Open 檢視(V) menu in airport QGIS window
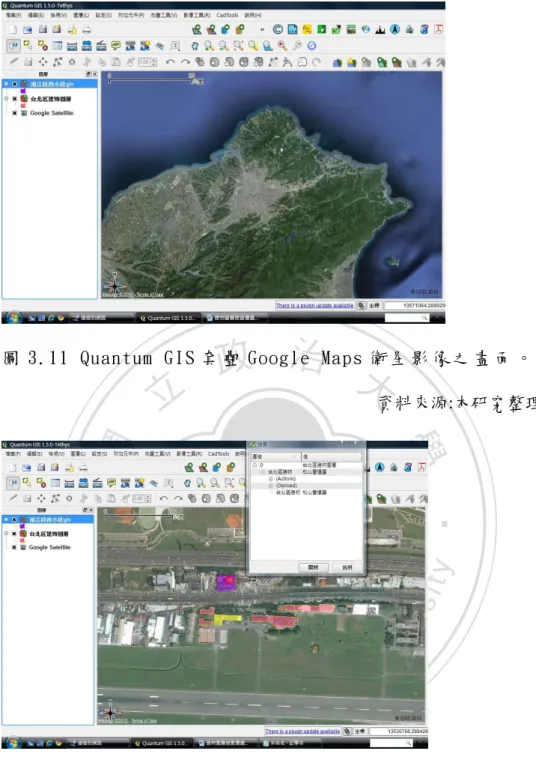 pos(57,454)
